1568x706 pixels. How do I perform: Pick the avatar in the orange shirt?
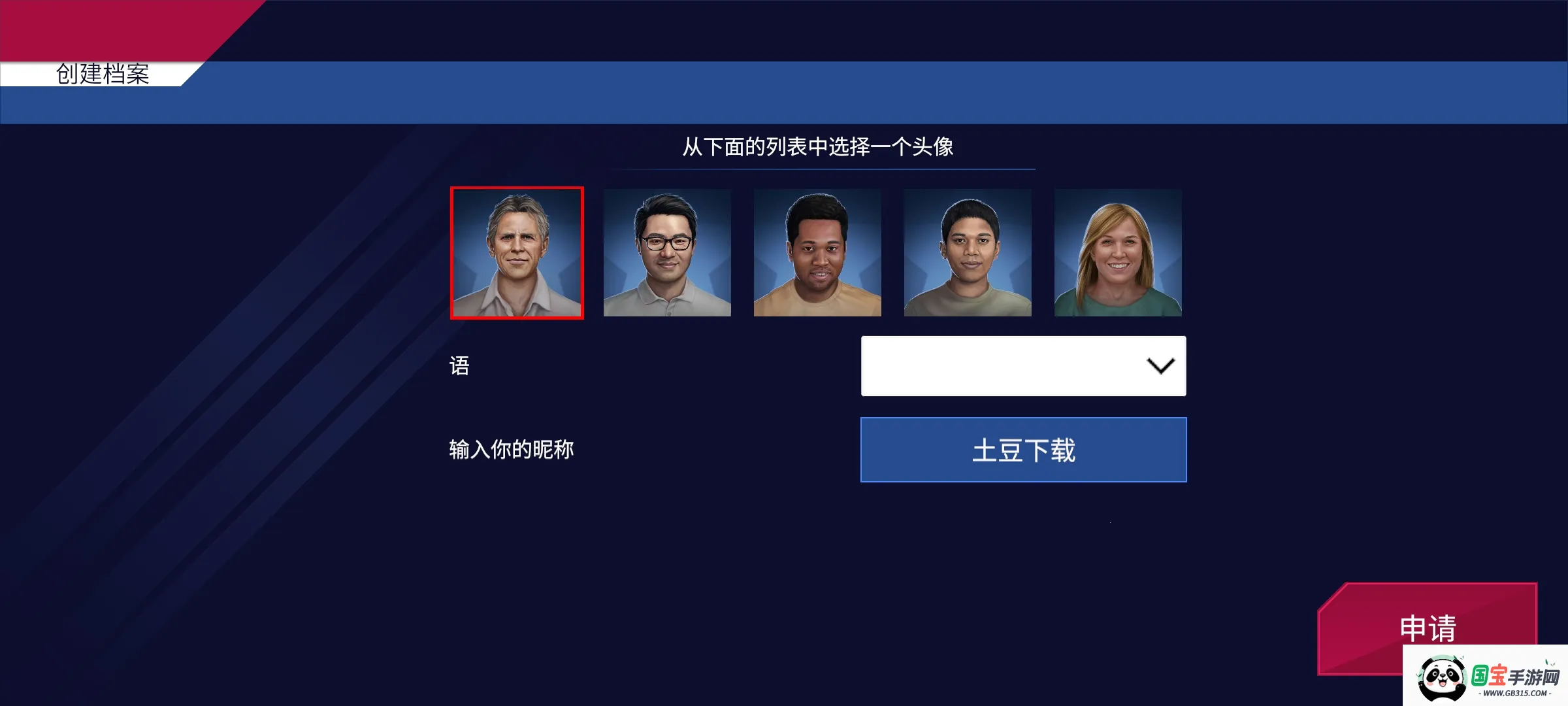[x=817, y=253]
